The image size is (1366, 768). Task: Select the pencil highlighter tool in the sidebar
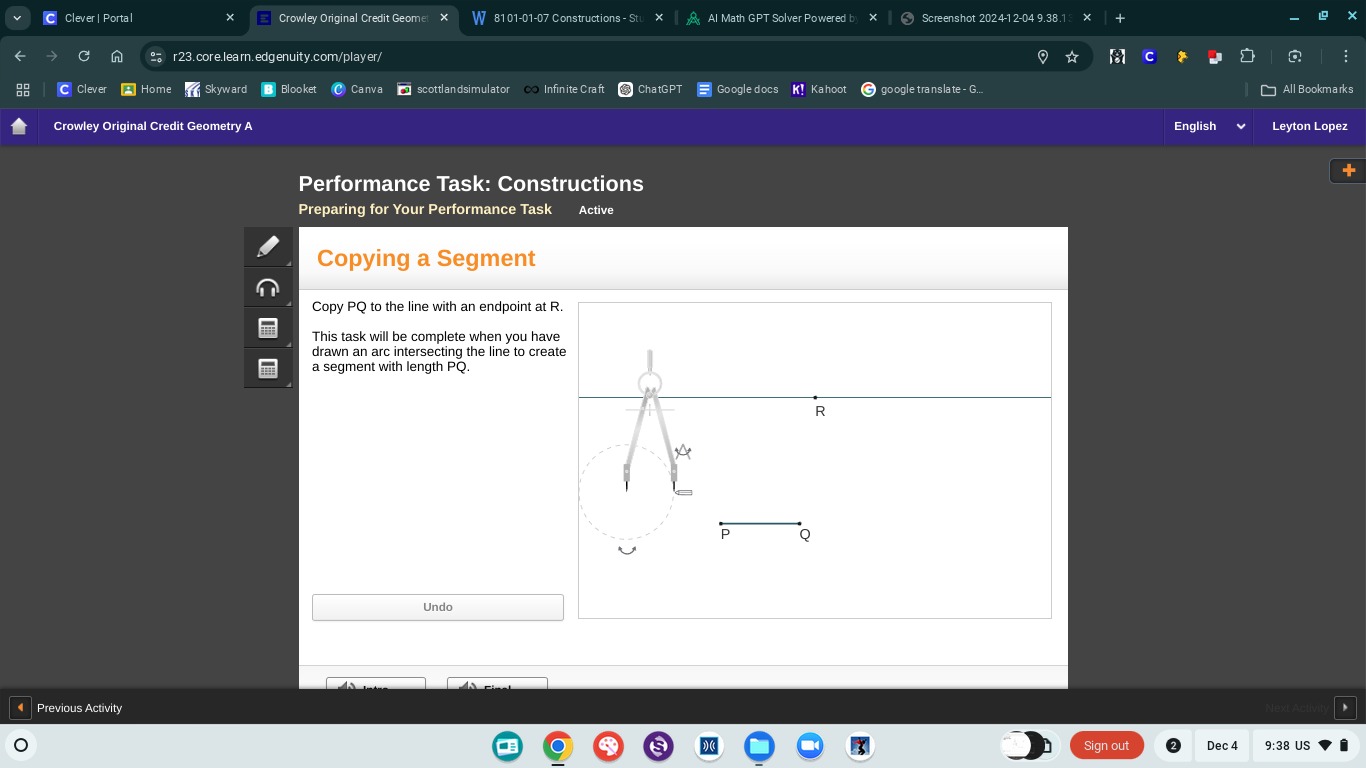[268, 247]
